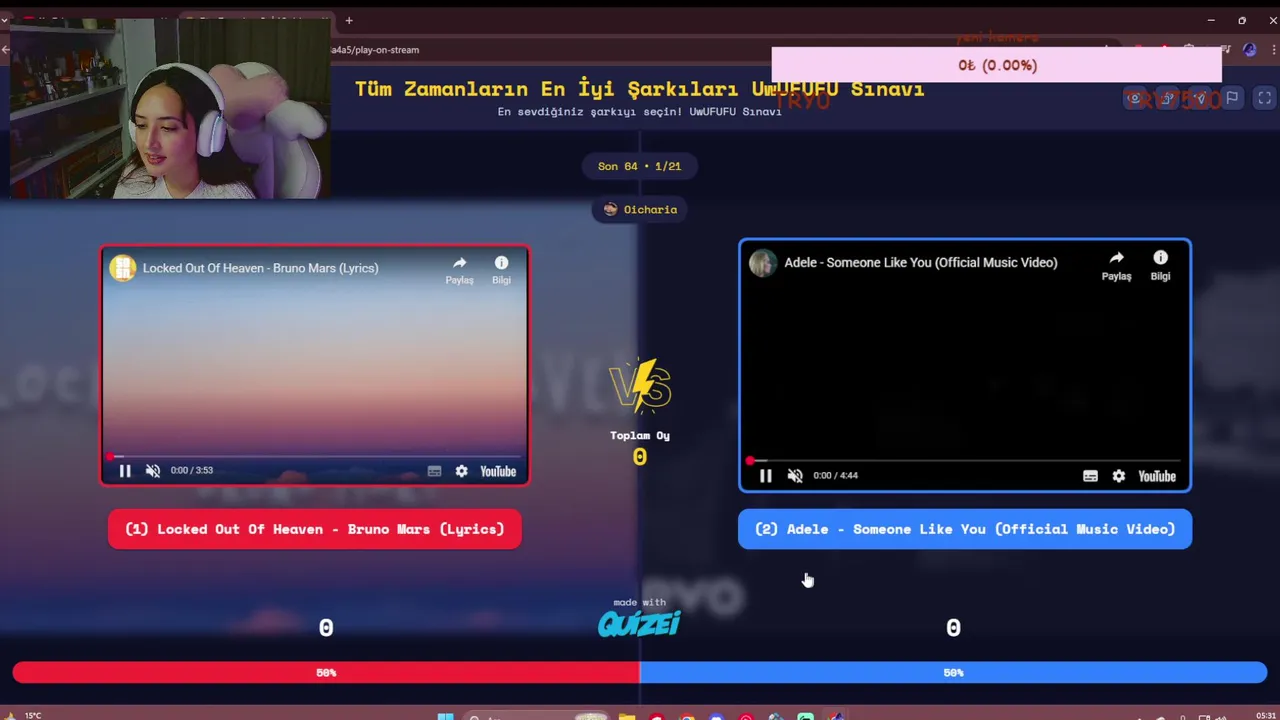Seek on the Locked Out Of Heaven progress bar
The height and width of the screenshot is (720, 1280).
click(x=315, y=456)
